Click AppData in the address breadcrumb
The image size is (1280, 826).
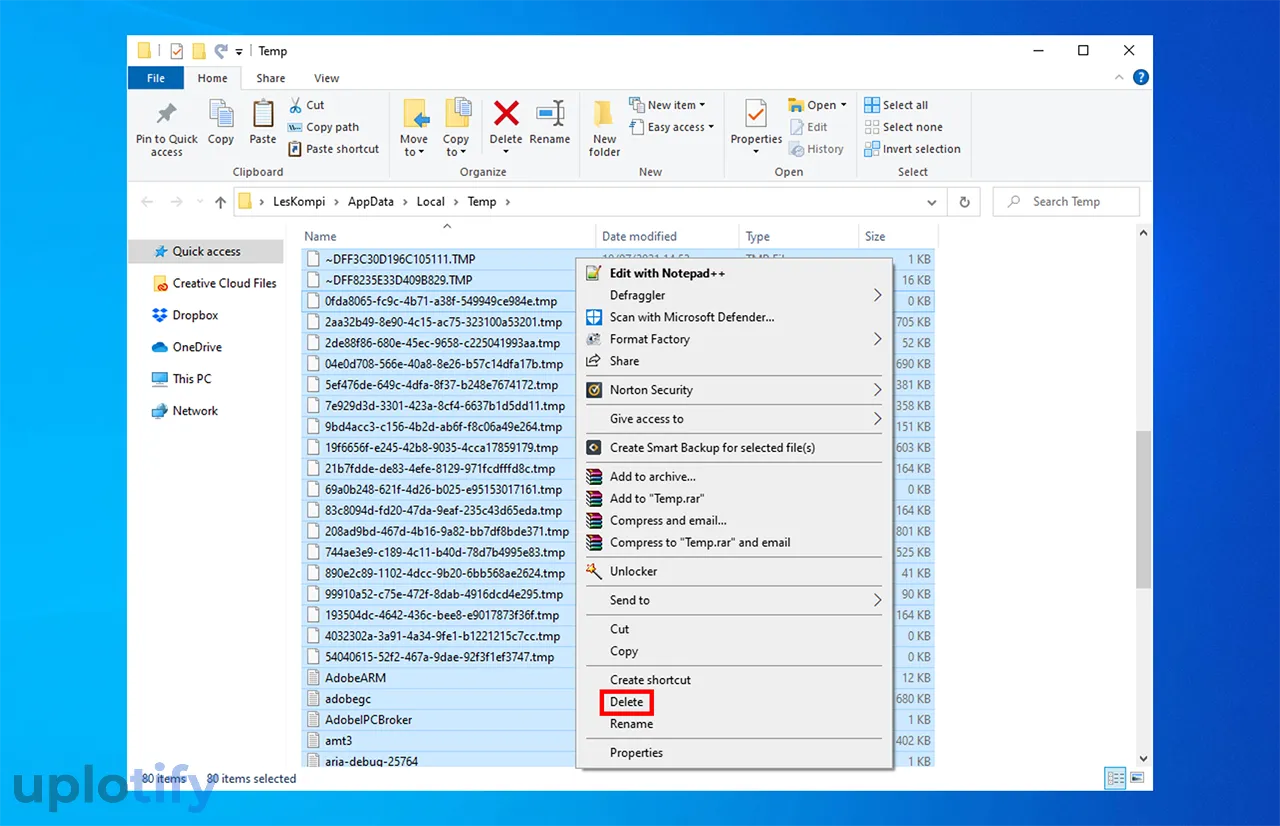[x=371, y=202]
